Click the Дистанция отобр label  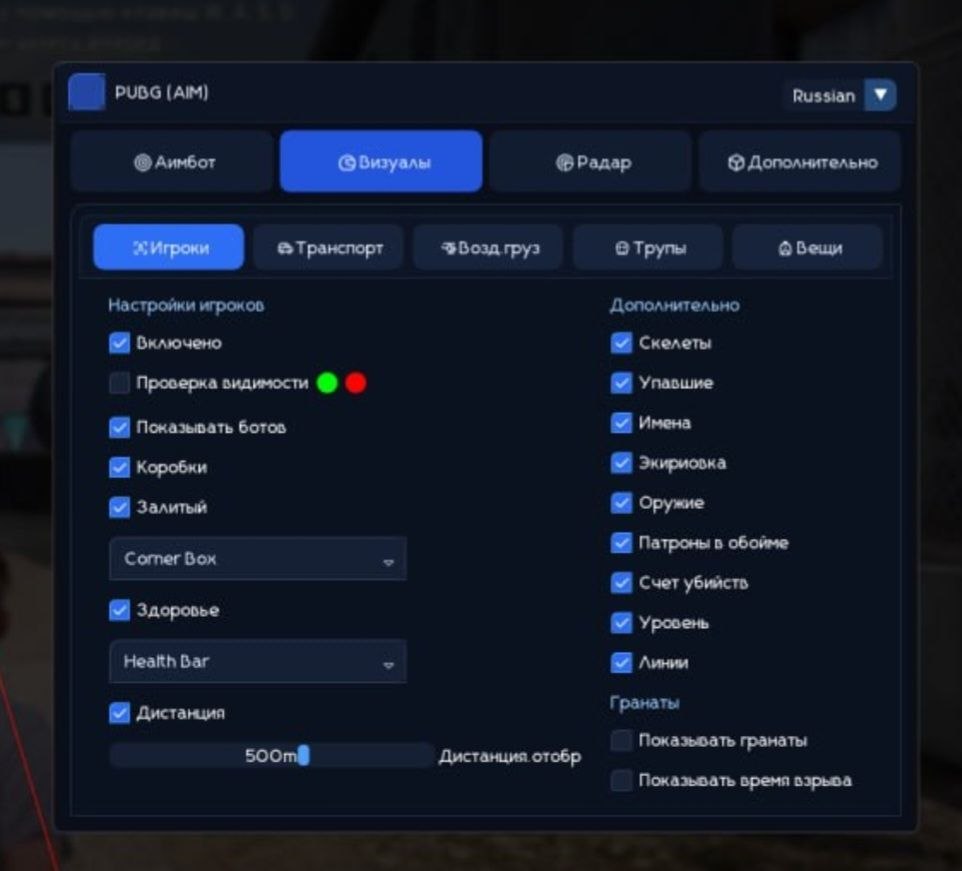510,756
